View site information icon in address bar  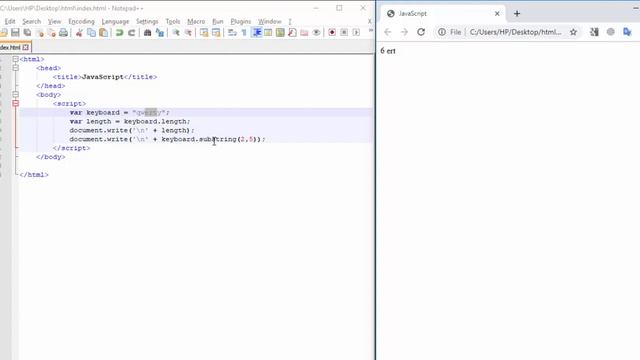tap(442, 32)
